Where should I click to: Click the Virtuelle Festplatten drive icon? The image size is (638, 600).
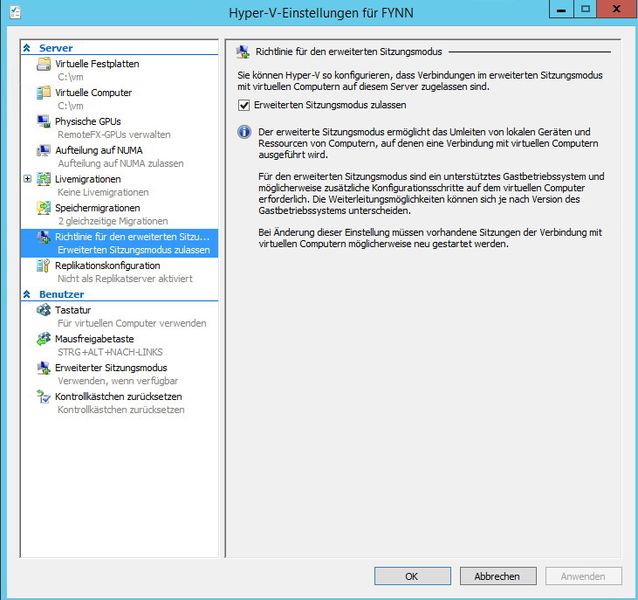click(x=44, y=64)
